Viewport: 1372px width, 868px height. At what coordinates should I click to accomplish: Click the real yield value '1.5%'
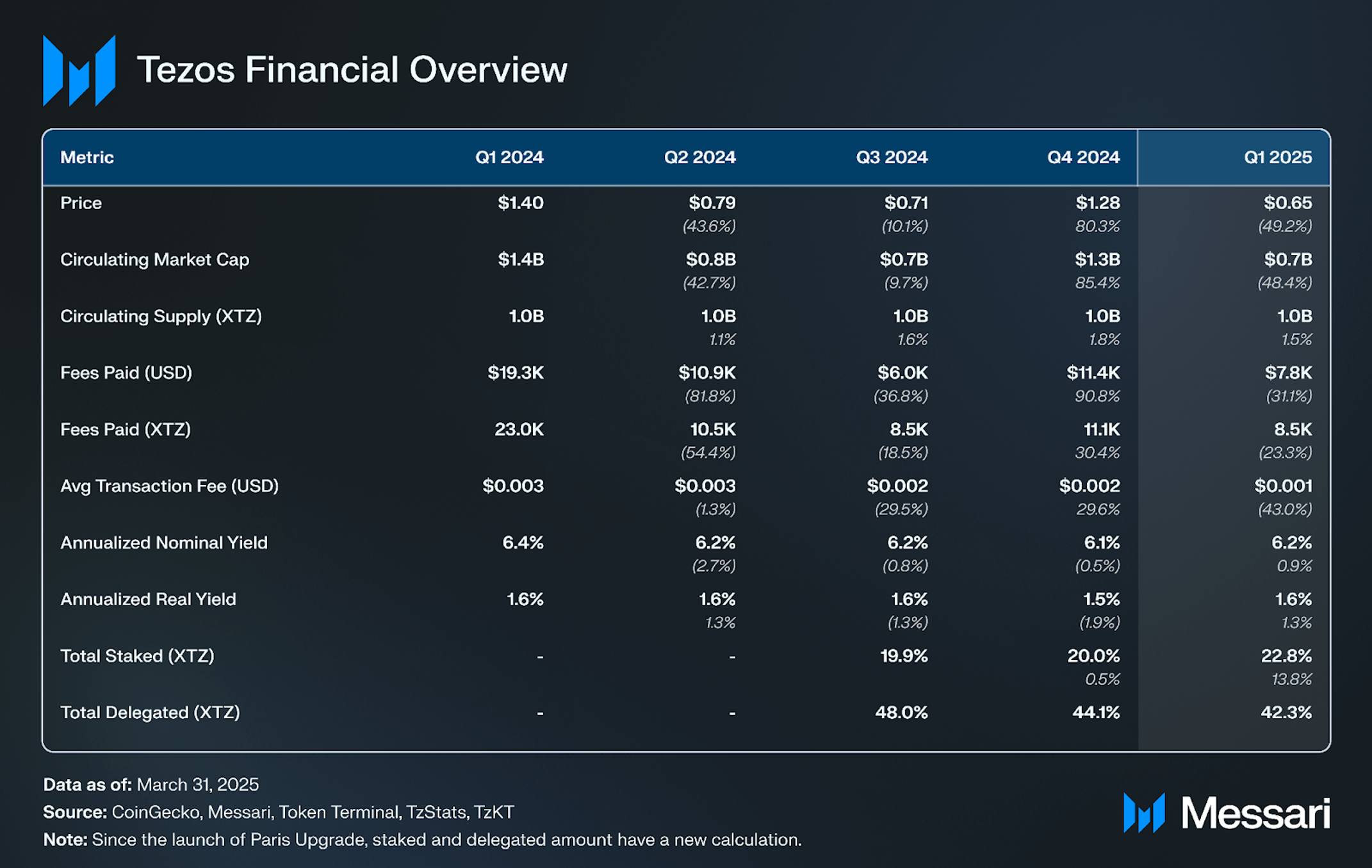pyautogui.click(x=1102, y=600)
